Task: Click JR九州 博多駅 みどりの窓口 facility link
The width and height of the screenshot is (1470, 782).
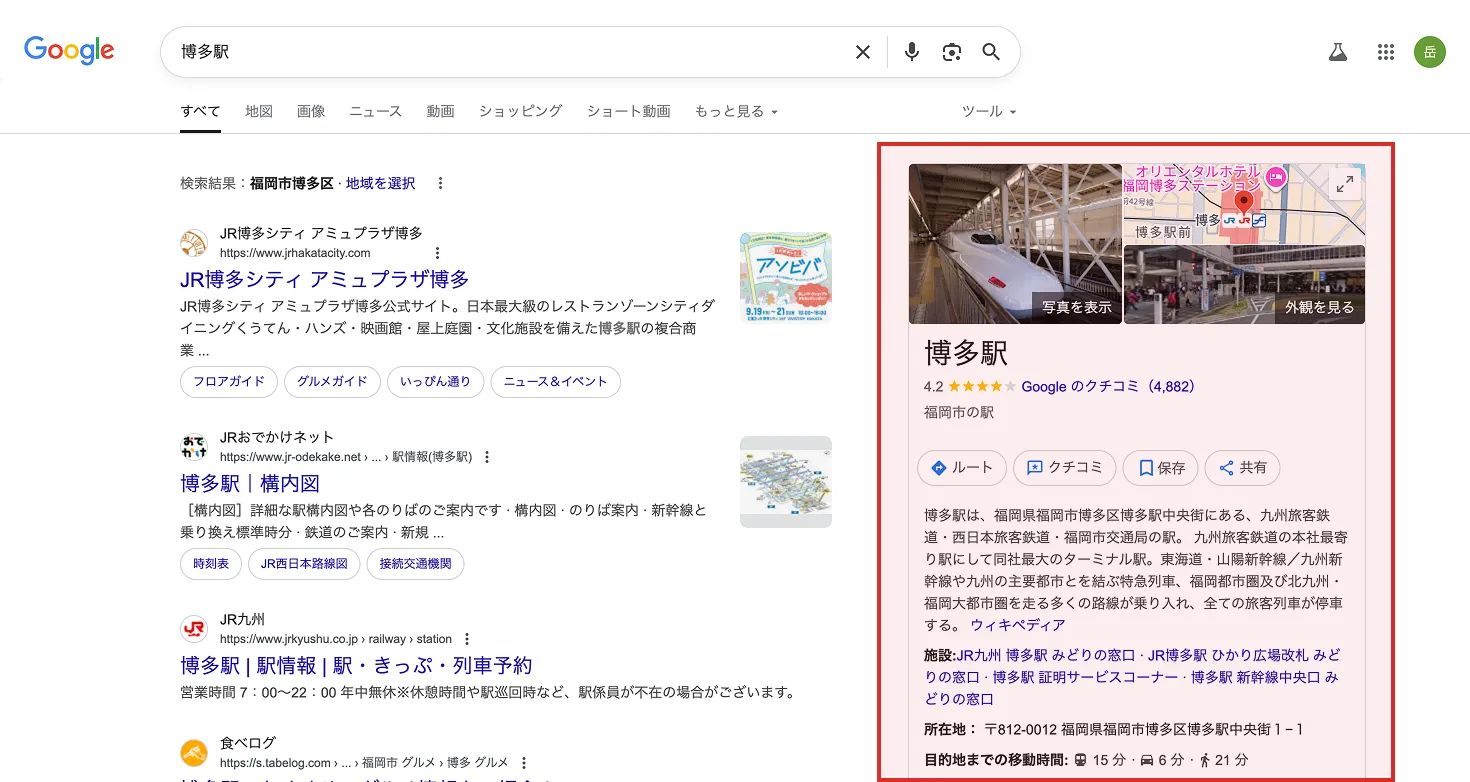Action: [x=1046, y=655]
